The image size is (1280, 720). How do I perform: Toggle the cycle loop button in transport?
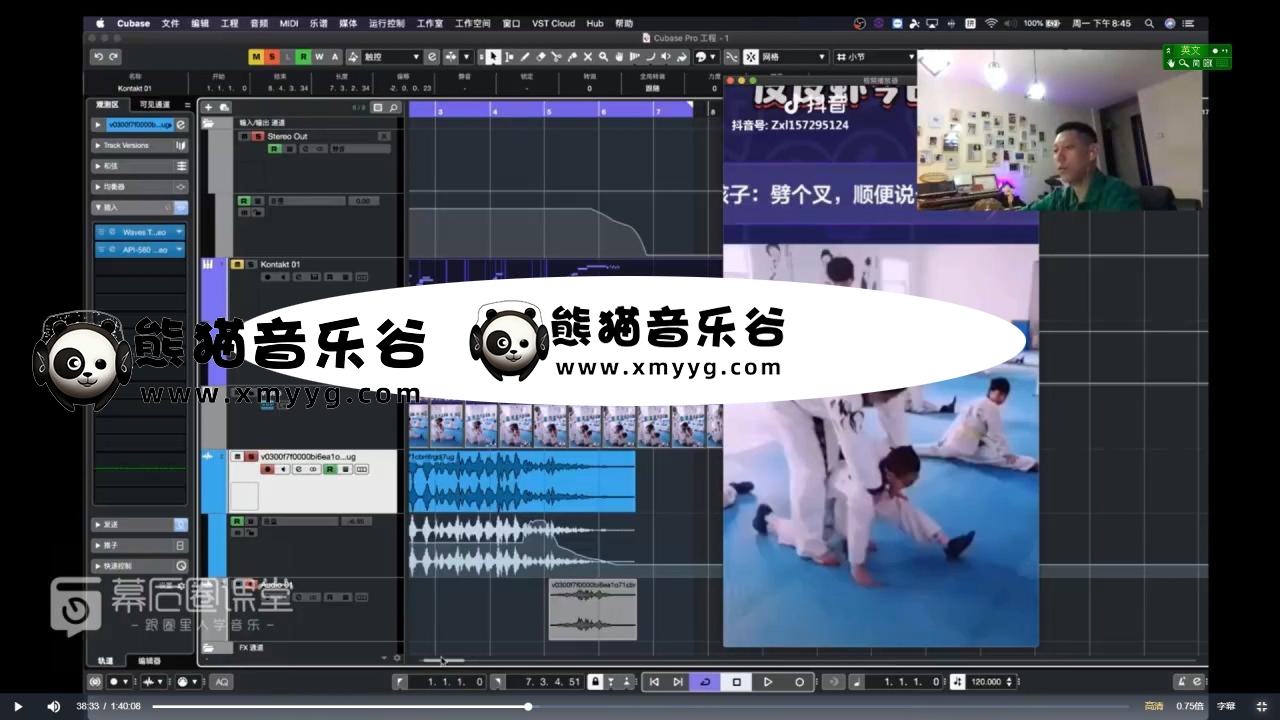click(705, 682)
